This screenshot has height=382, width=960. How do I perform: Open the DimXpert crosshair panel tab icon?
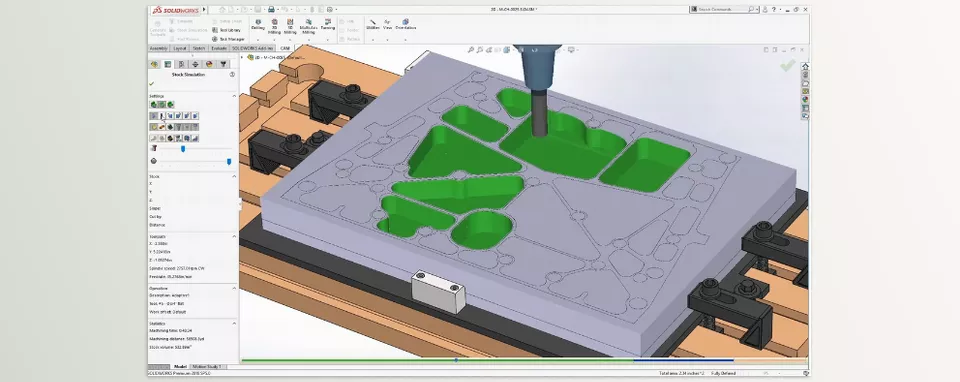coord(195,64)
